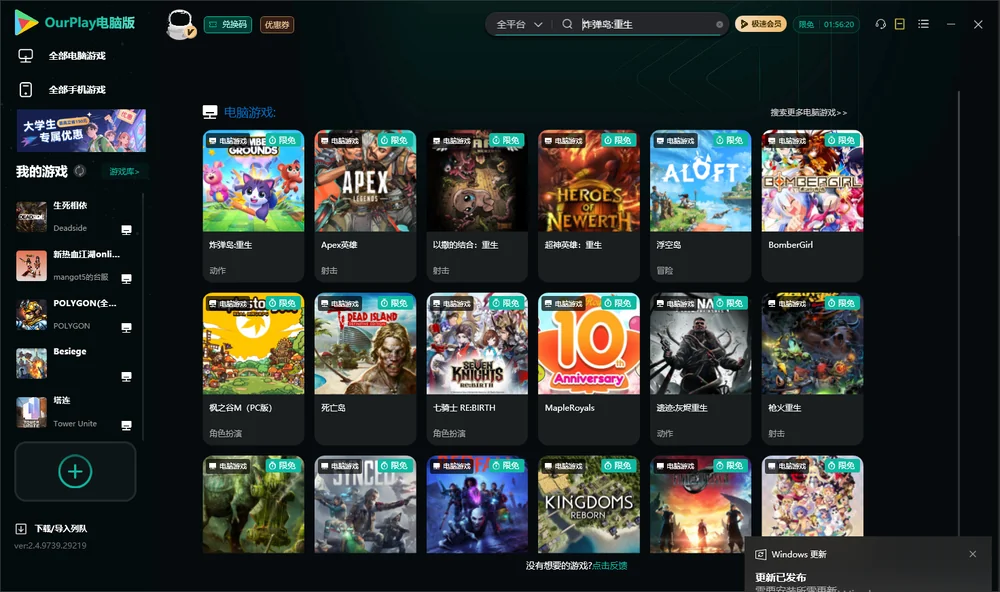Click the 点击反馈 feedback link
Viewport: 1000px width, 592px height.
click(610, 565)
